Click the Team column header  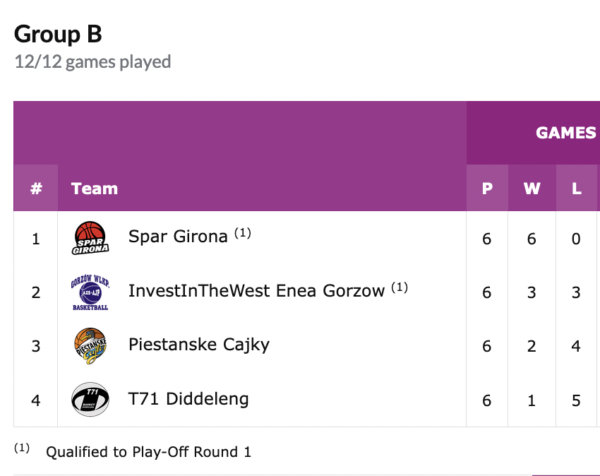click(94, 188)
